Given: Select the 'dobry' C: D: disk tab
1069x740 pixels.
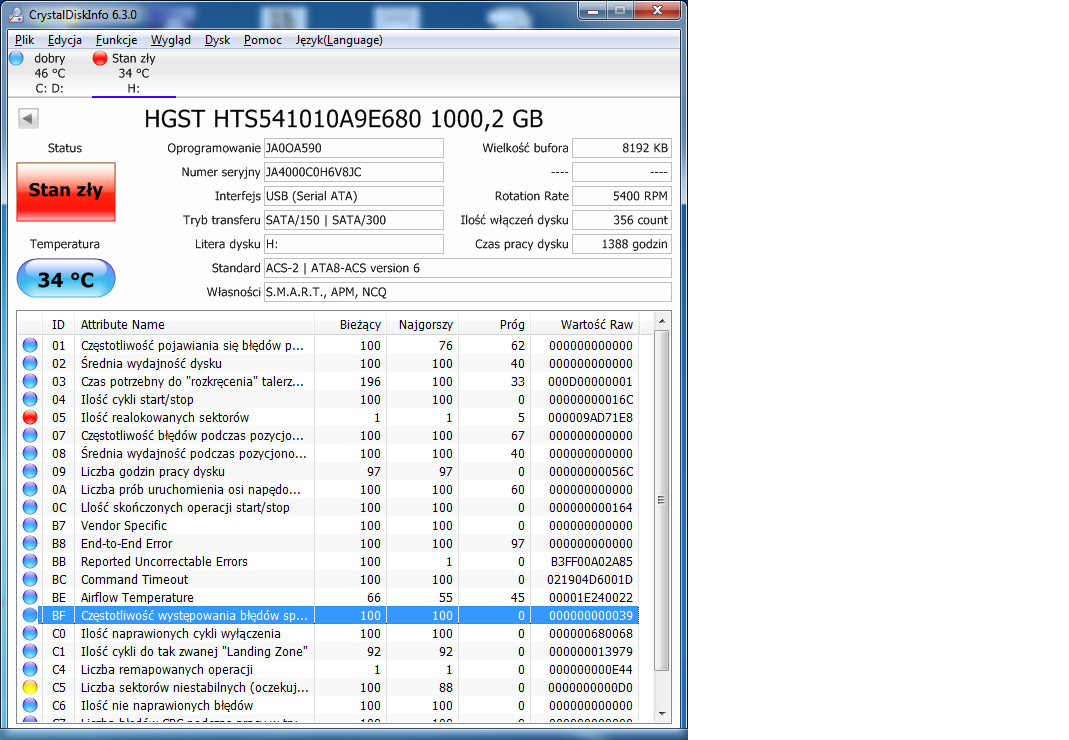Looking at the screenshot, I should 41,73.
